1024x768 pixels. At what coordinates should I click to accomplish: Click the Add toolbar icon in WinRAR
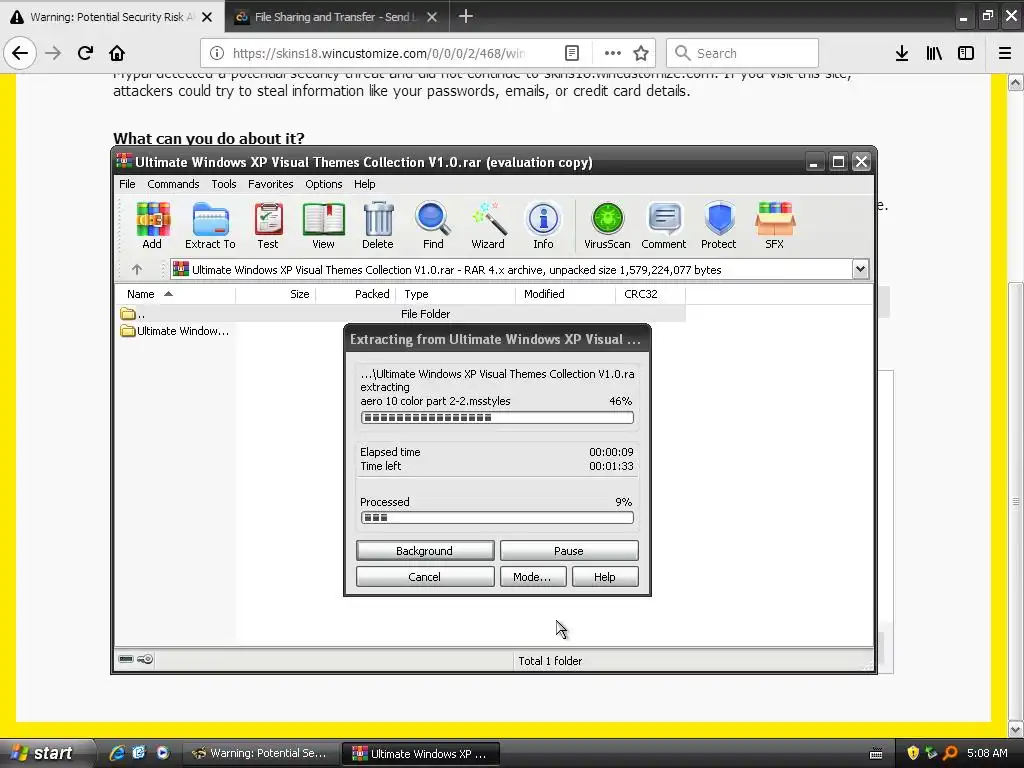pos(152,225)
